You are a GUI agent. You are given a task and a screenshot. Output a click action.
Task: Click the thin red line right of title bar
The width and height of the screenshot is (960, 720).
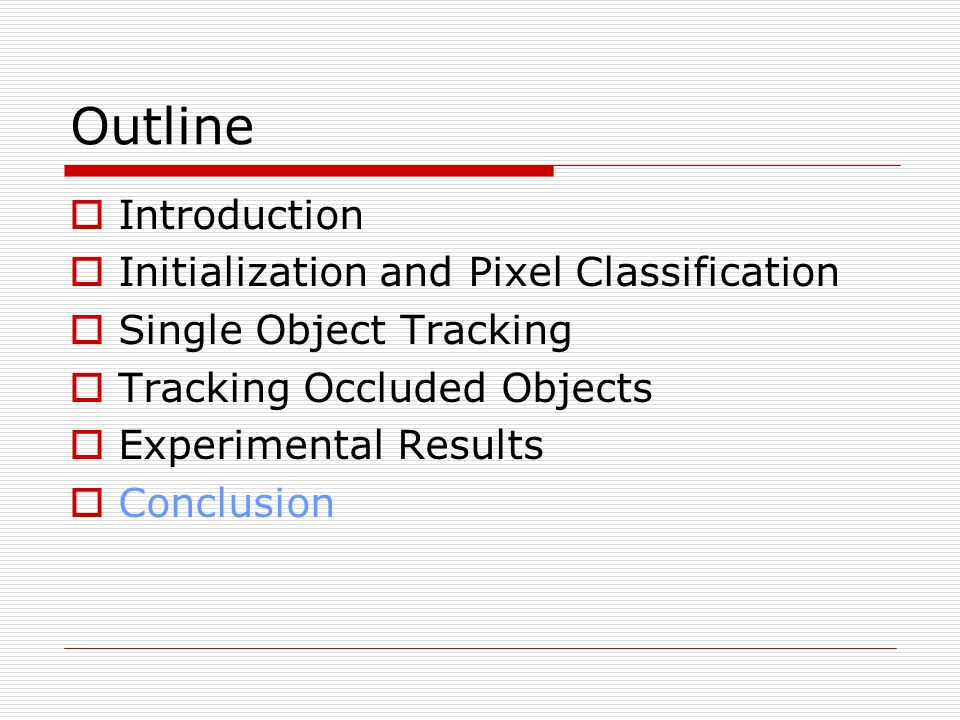(727, 165)
